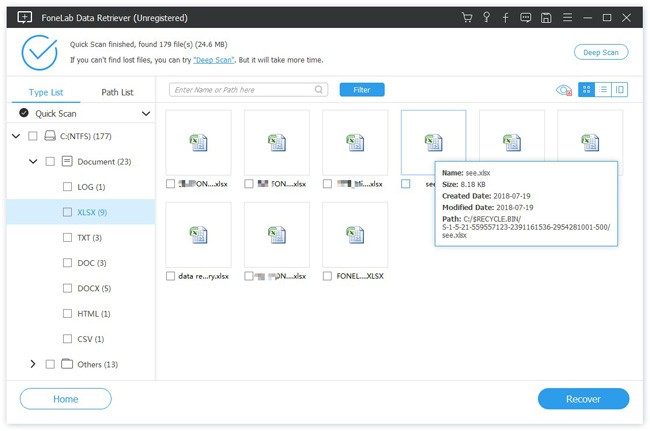Screen dimensions: 650x431
Task: Follow the "Deep Scan" hyperlink
Action: (x=213, y=60)
